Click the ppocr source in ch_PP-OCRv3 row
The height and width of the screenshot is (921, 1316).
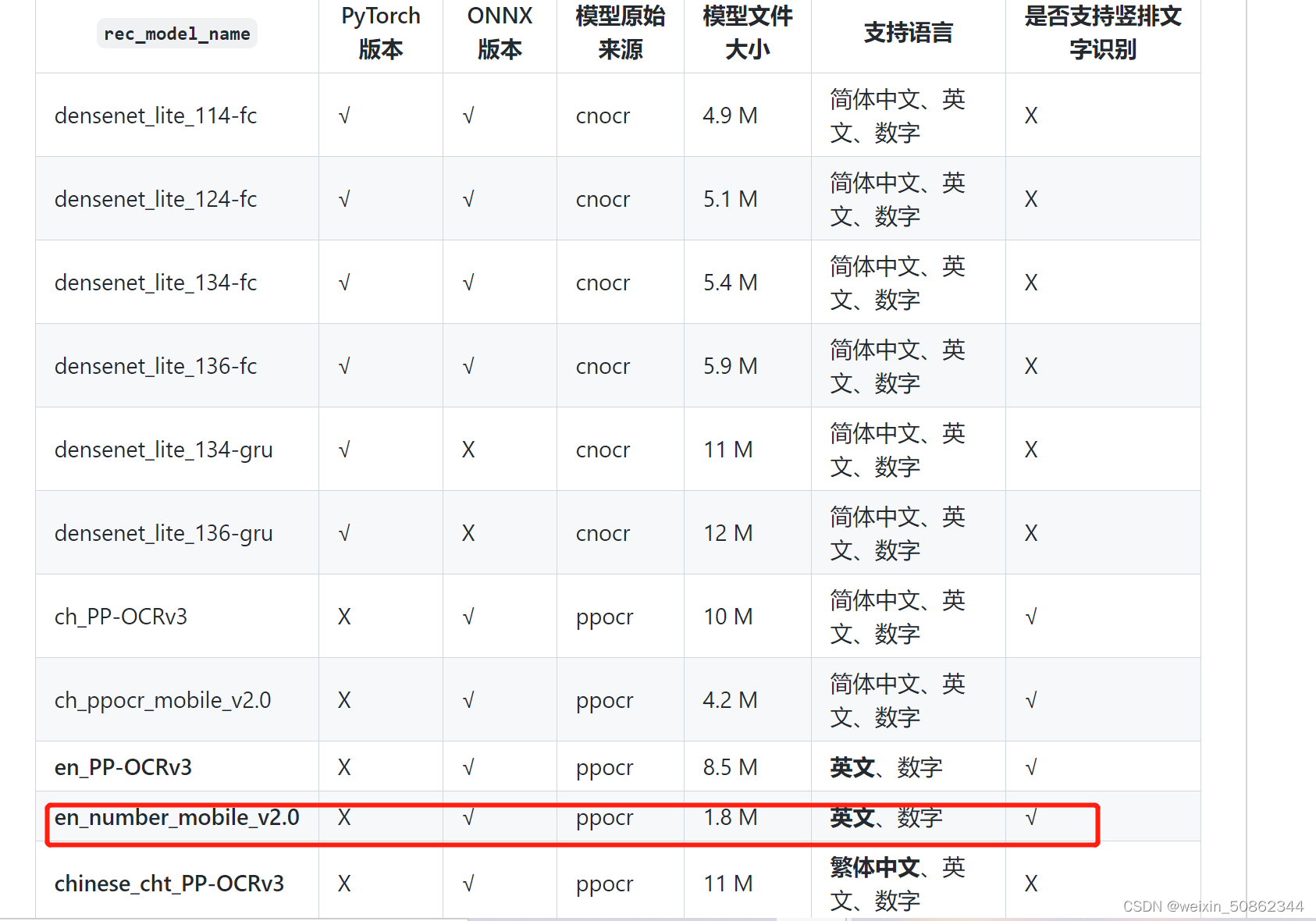[605, 617]
